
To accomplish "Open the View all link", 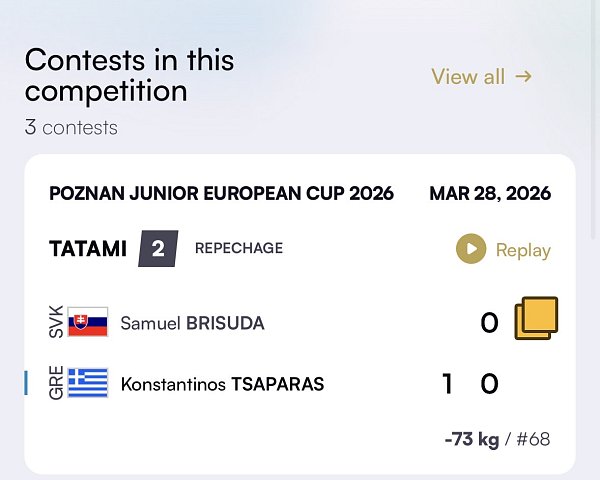I will (x=481, y=76).
